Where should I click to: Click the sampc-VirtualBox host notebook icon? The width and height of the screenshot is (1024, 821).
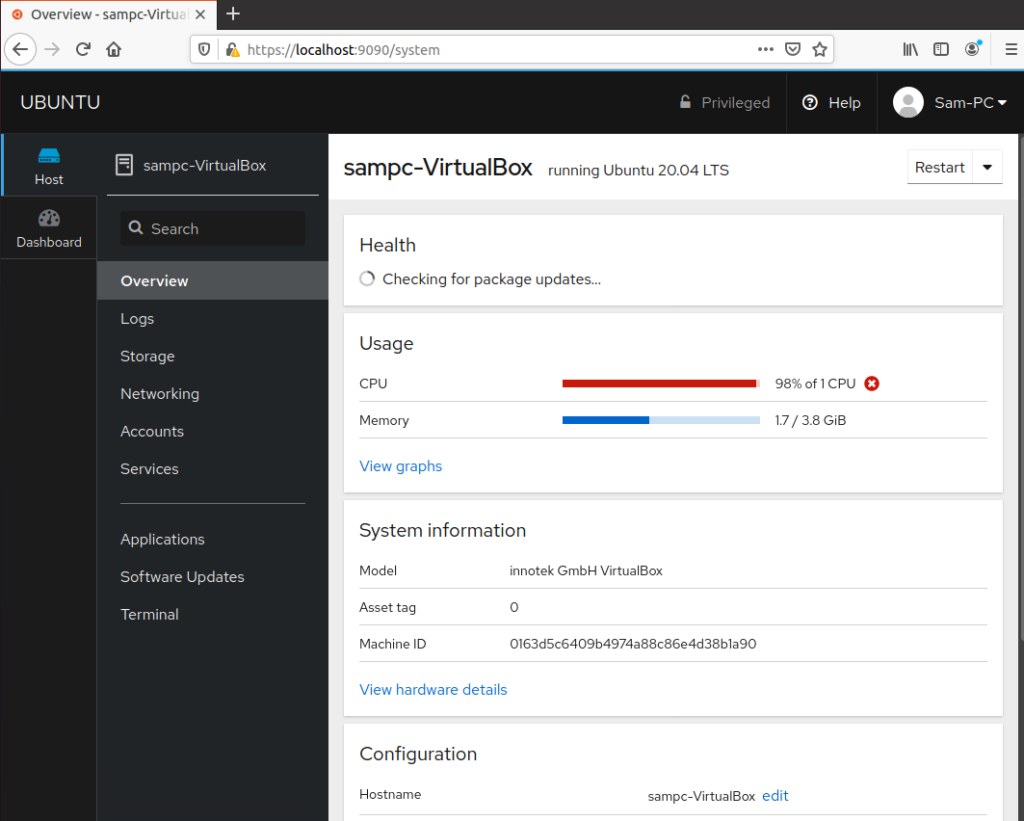(x=124, y=163)
